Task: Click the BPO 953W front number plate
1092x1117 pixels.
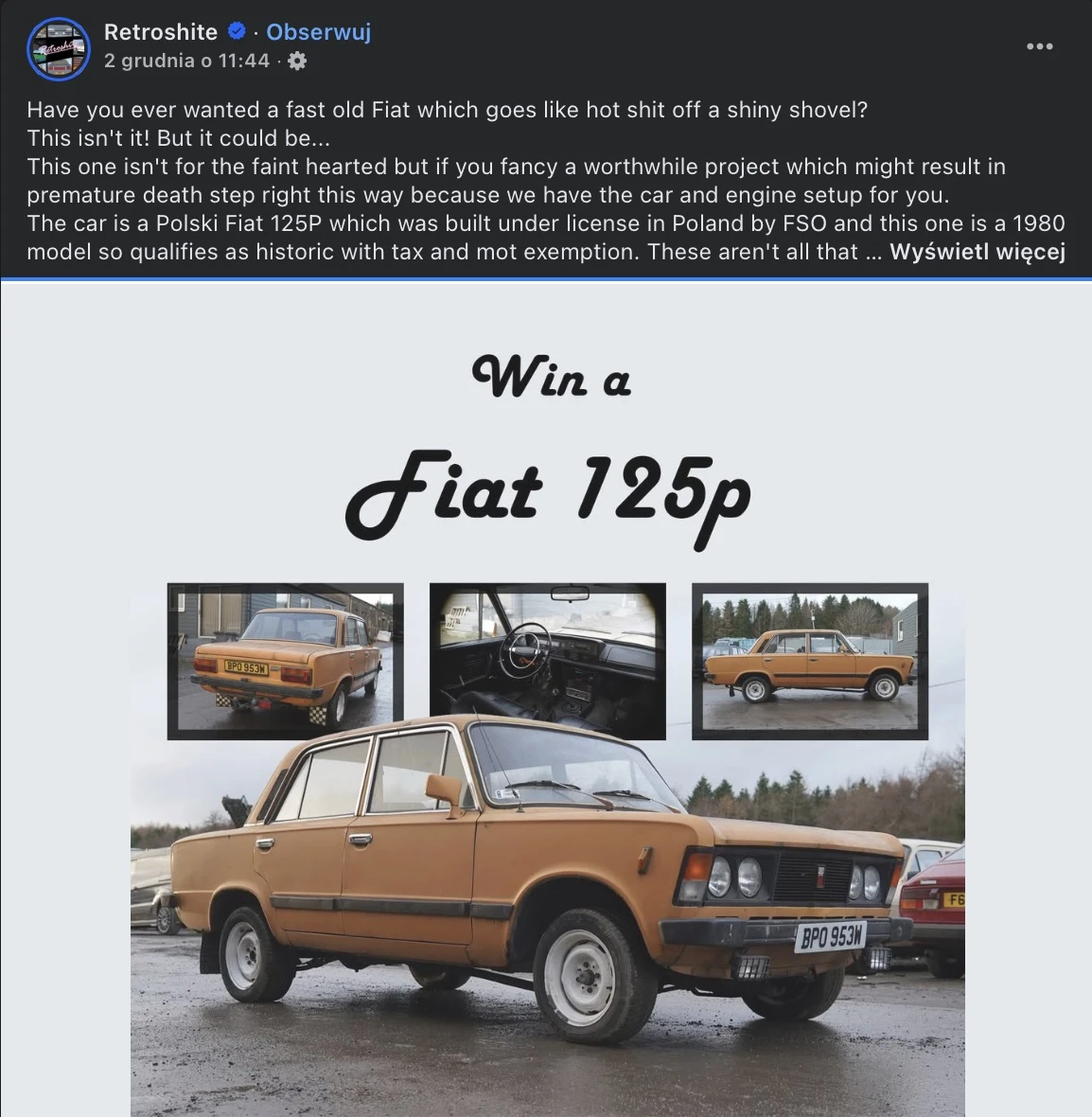Action: tap(831, 936)
